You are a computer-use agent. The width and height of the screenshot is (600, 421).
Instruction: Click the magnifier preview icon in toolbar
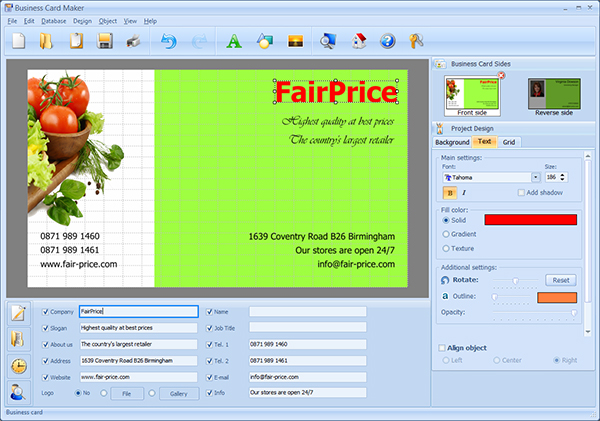point(326,42)
